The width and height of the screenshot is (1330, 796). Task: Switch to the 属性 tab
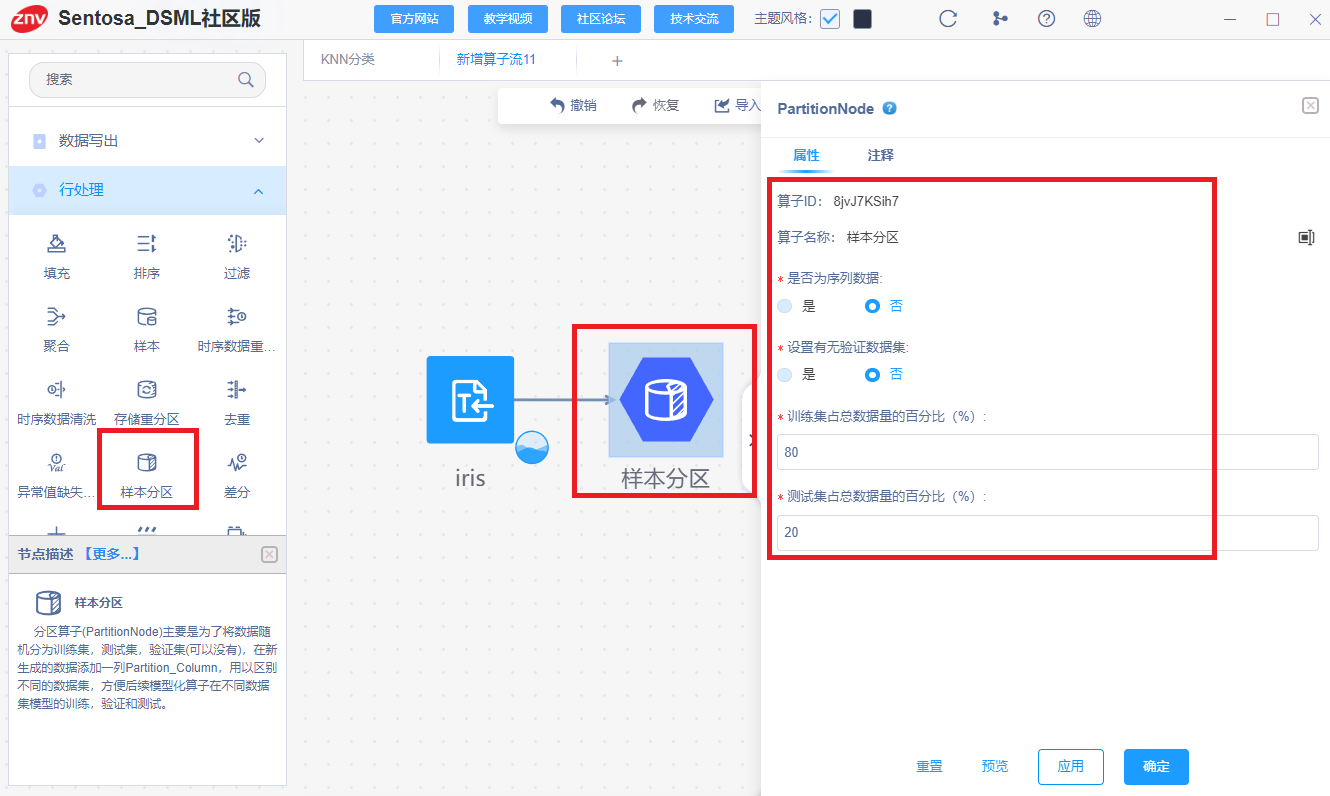(806, 155)
